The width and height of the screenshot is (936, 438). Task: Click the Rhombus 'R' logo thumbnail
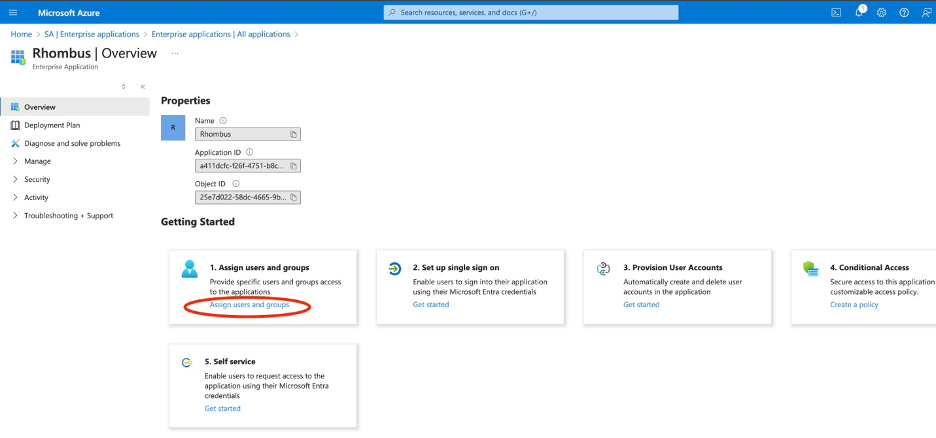(173, 128)
